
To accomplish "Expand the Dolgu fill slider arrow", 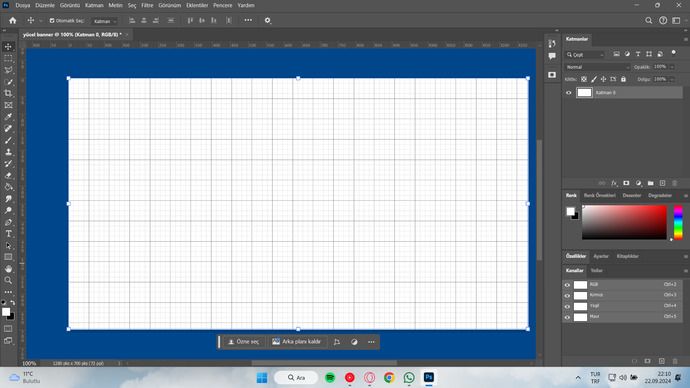I will pyautogui.click(x=672, y=79).
